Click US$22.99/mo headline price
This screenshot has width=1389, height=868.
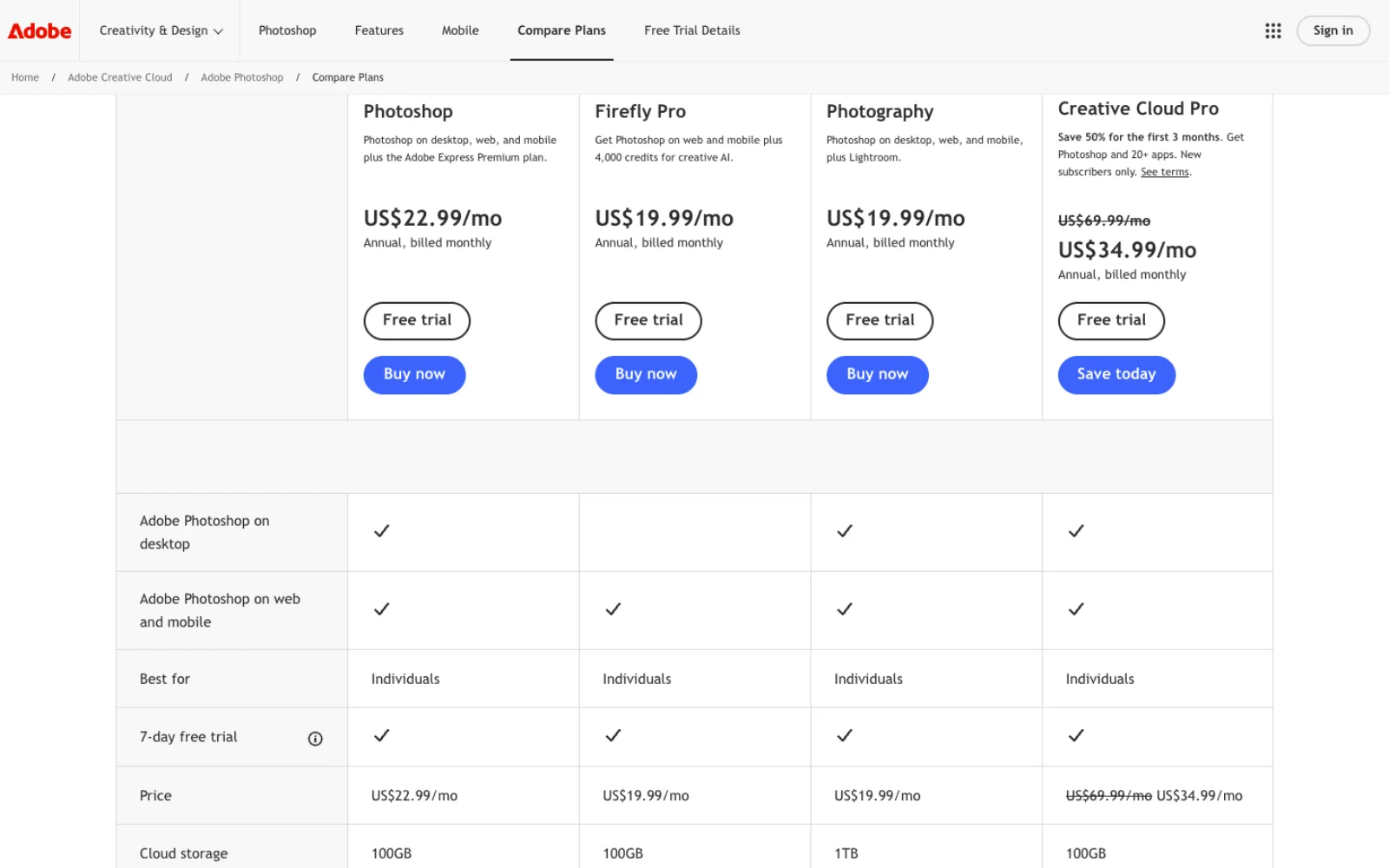(x=432, y=218)
